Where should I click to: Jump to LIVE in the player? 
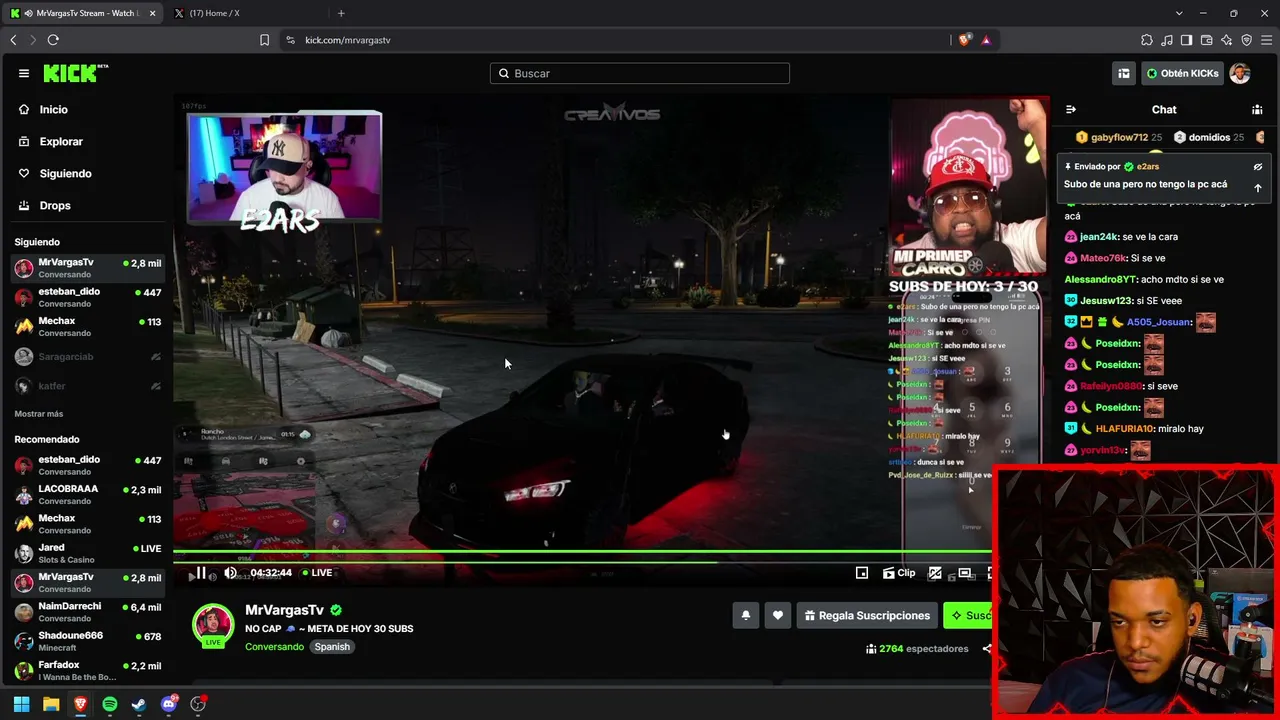[x=317, y=573]
